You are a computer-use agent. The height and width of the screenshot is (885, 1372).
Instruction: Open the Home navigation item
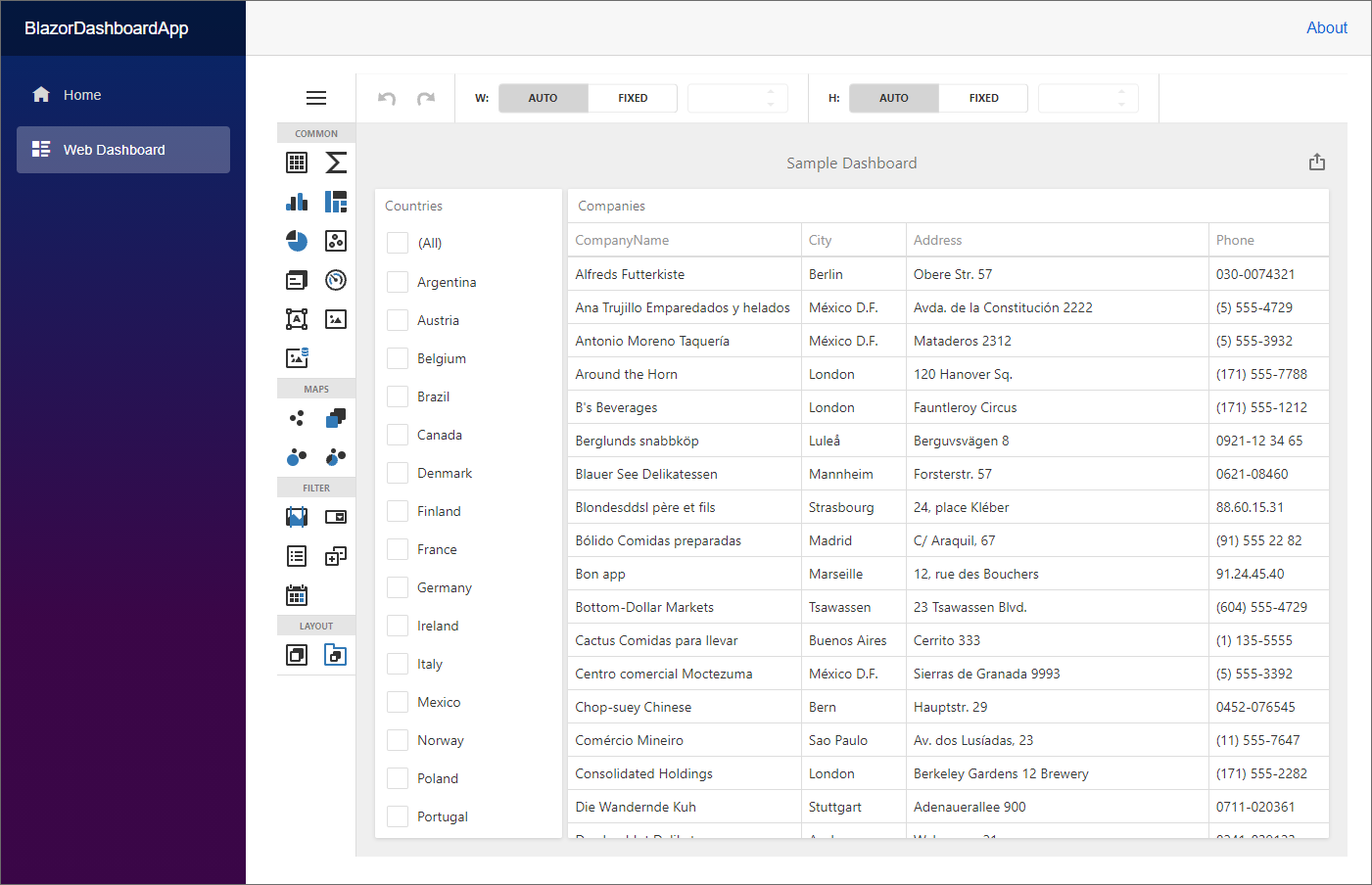(x=123, y=95)
